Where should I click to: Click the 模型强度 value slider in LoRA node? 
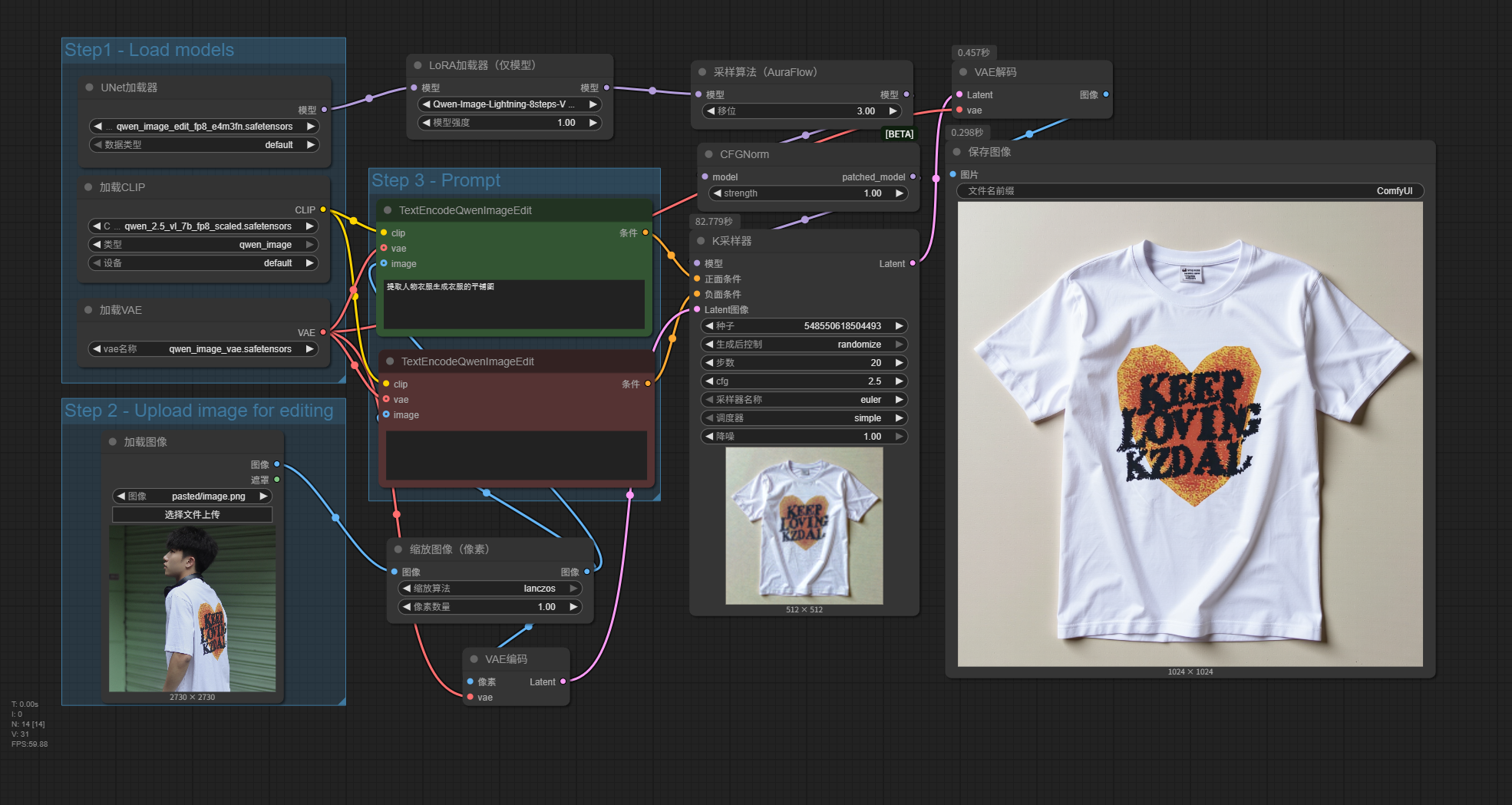point(509,123)
